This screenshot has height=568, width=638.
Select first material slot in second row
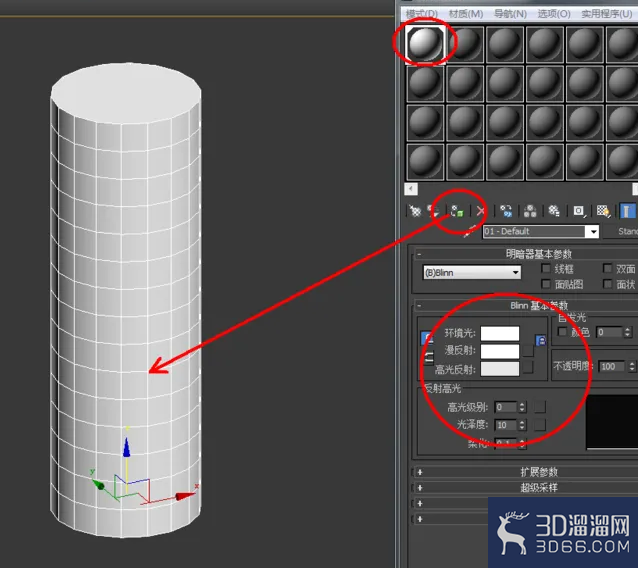click(425, 83)
